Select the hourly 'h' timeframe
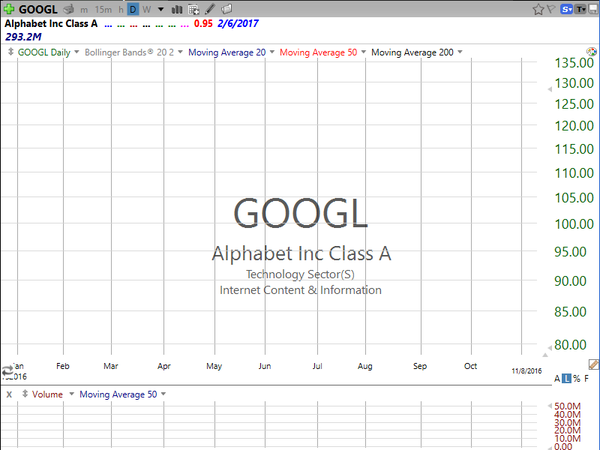This screenshot has width=600, height=450. point(121,10)
